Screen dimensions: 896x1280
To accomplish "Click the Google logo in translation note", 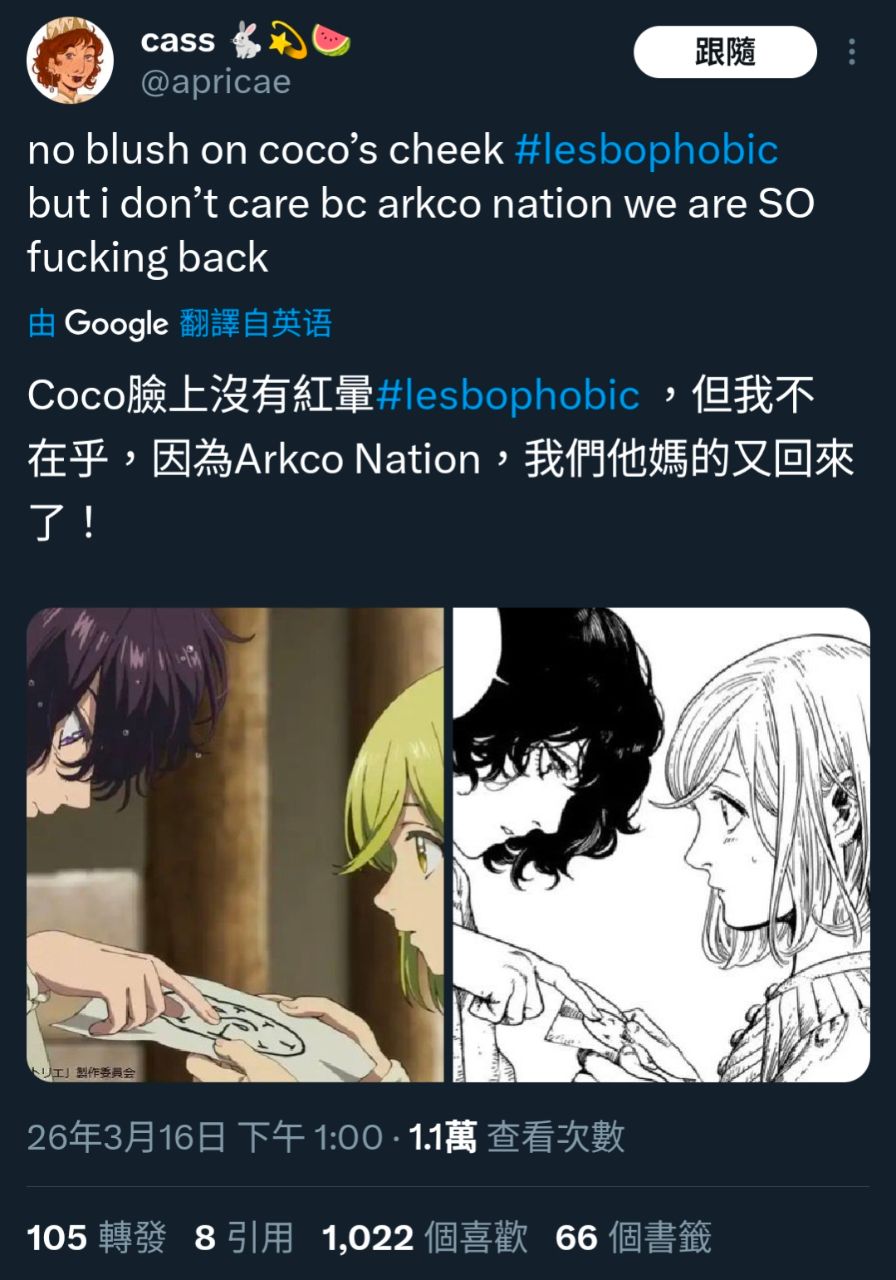I will coord(116,324).
